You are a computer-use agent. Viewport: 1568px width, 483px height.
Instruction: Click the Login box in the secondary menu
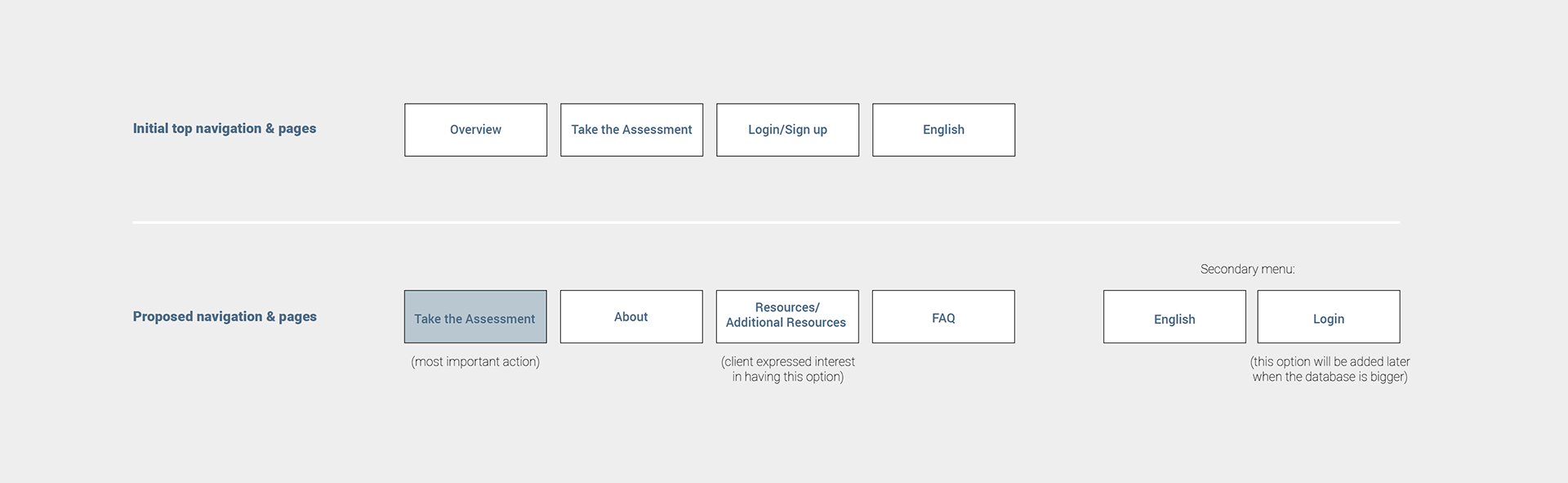coord(1329,316)
